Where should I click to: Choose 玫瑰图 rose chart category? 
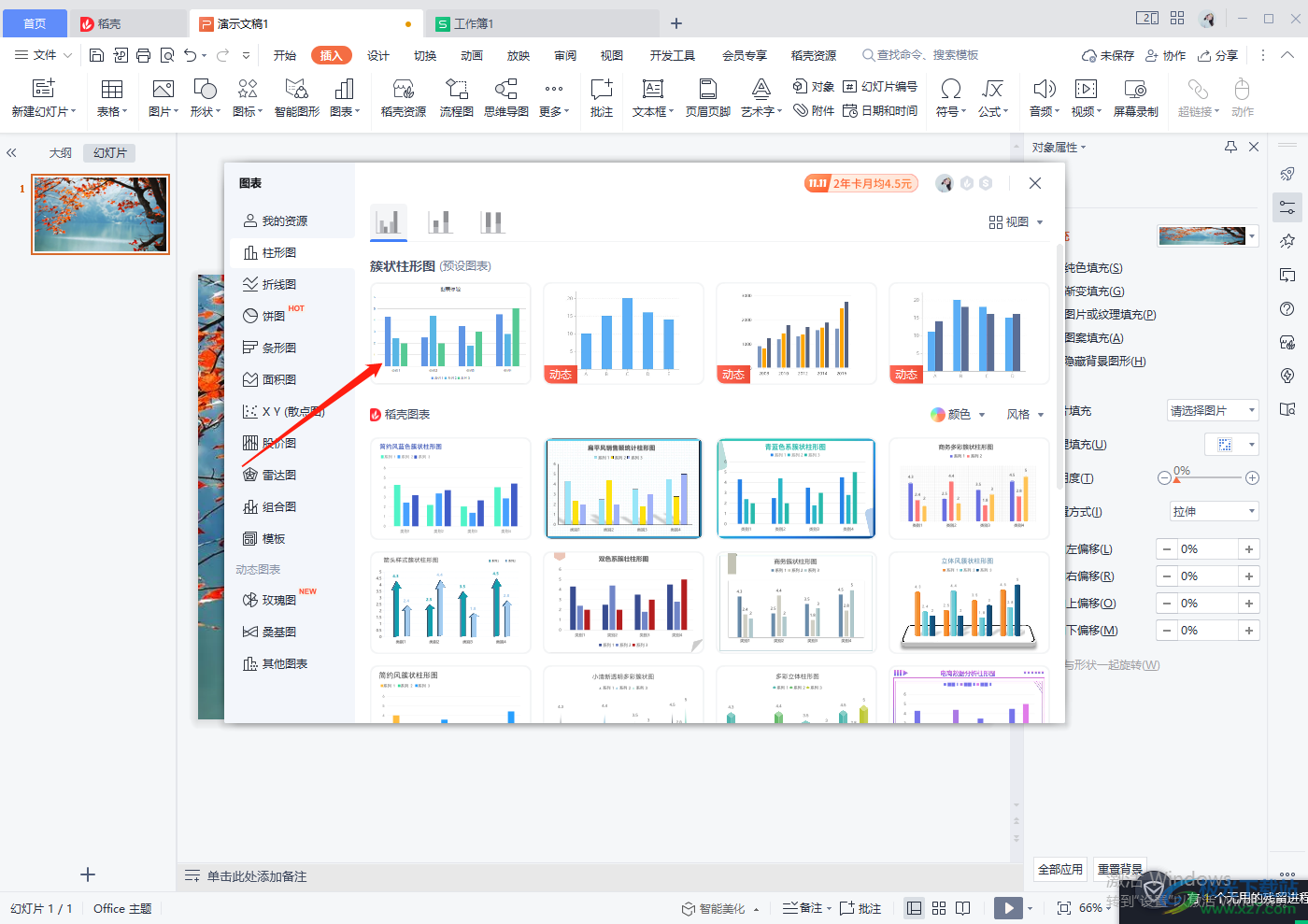tap(278, 600)
